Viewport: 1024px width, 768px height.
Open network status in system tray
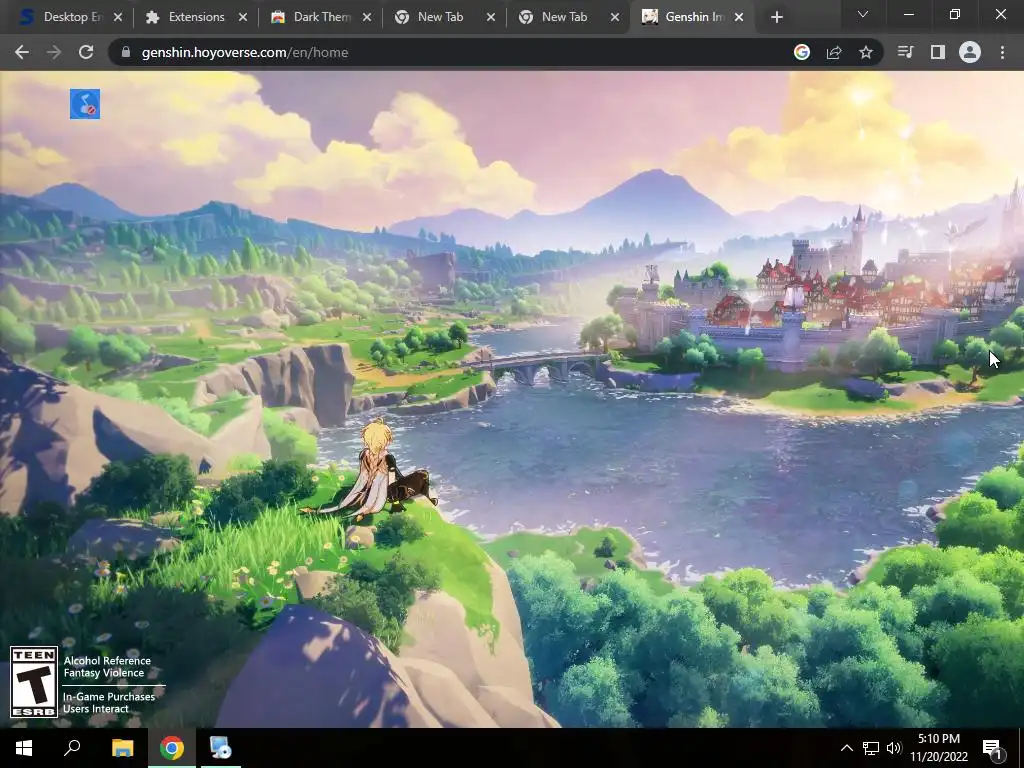coord(871,748)
